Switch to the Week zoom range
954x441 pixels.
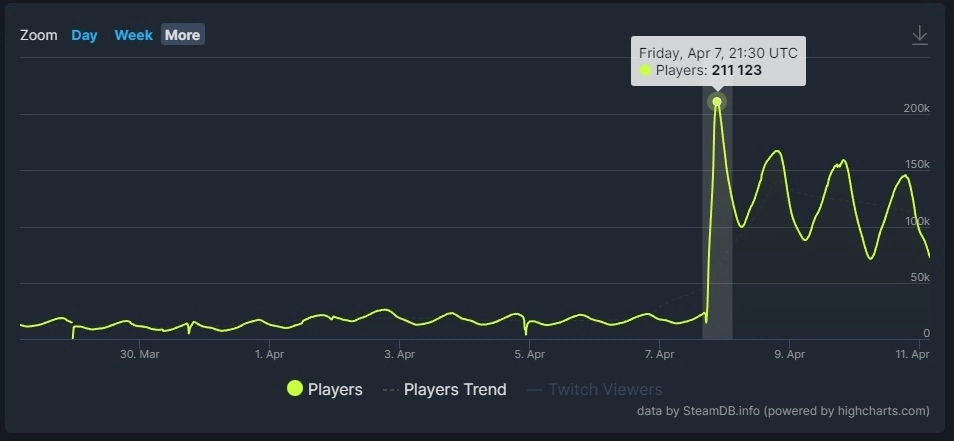click(x=133, y=35)
